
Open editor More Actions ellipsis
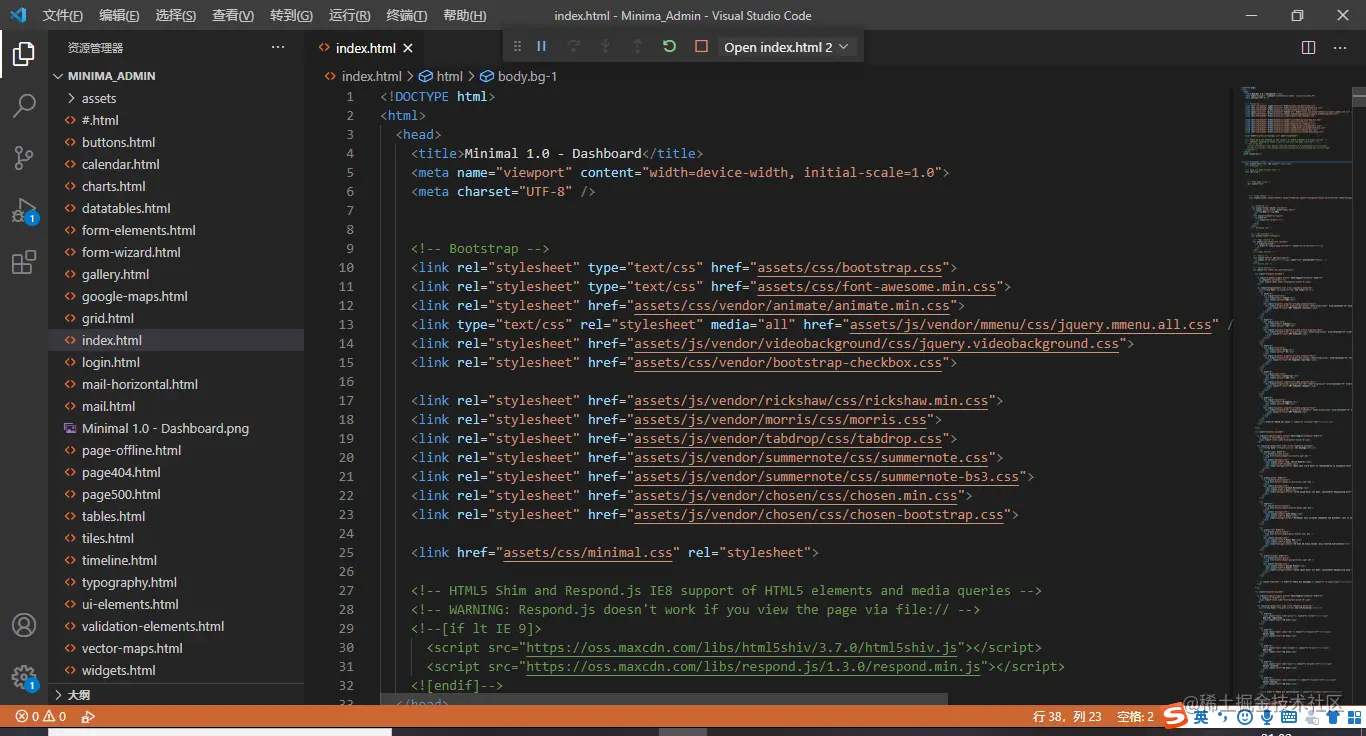1341,47
